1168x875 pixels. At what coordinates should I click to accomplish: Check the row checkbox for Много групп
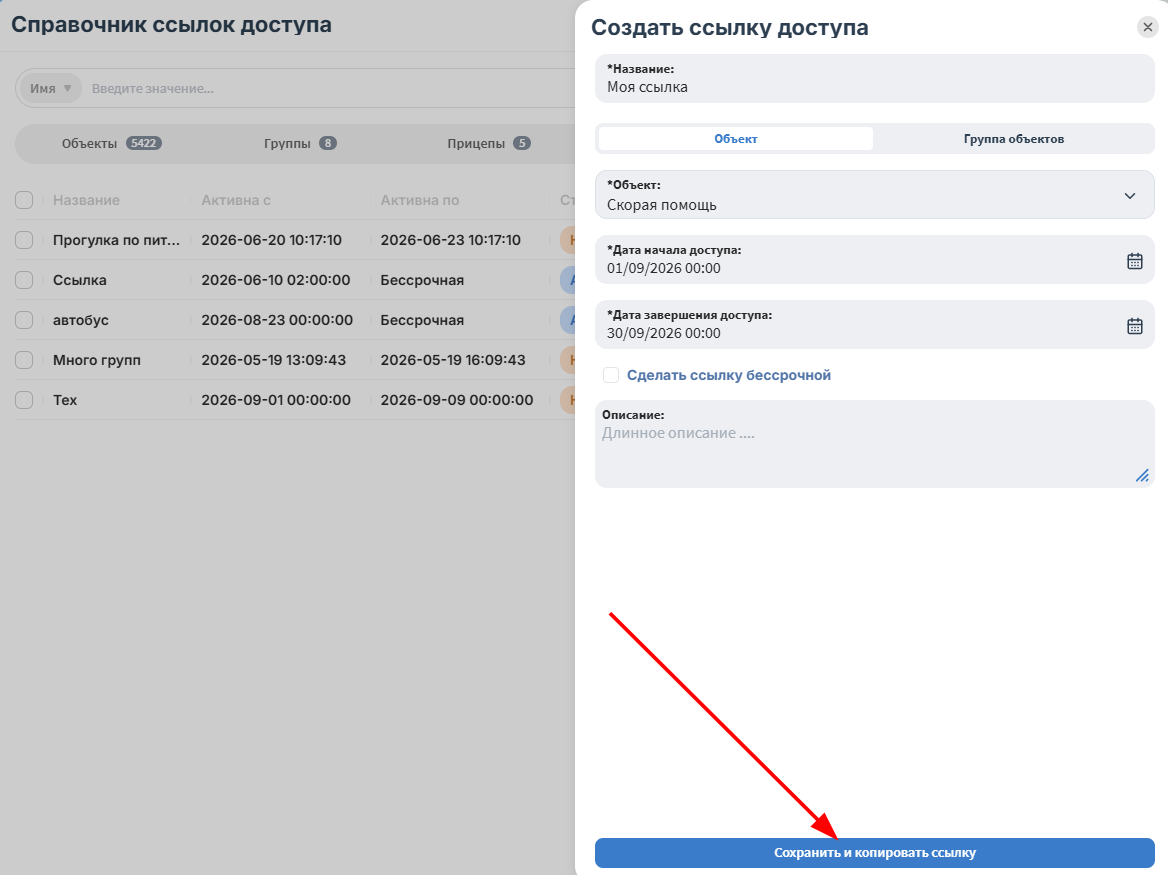coord(24,360)
